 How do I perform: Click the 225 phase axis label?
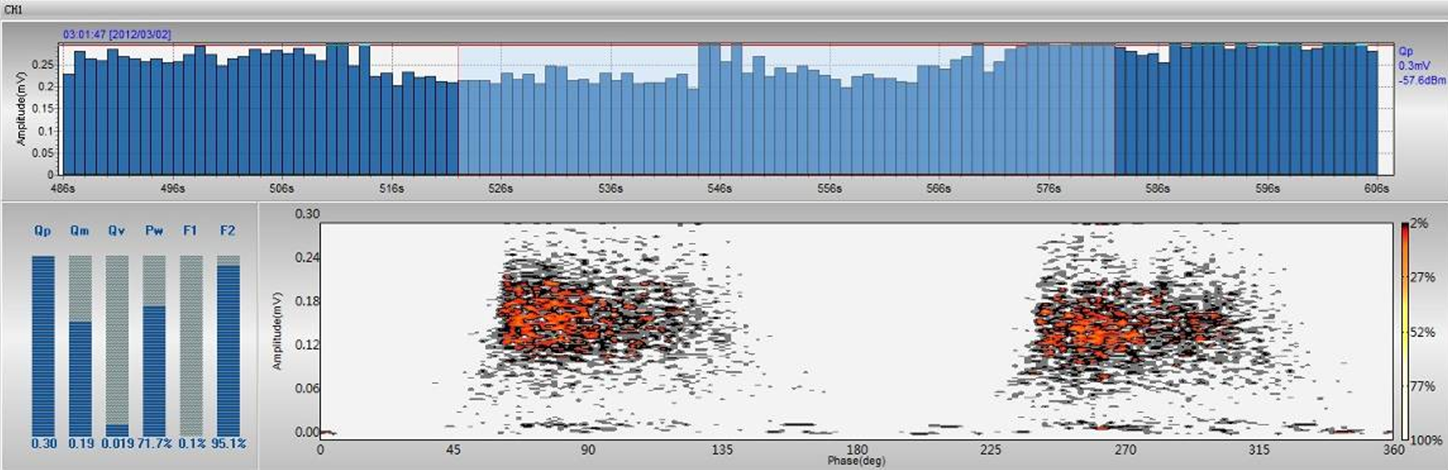992,450
